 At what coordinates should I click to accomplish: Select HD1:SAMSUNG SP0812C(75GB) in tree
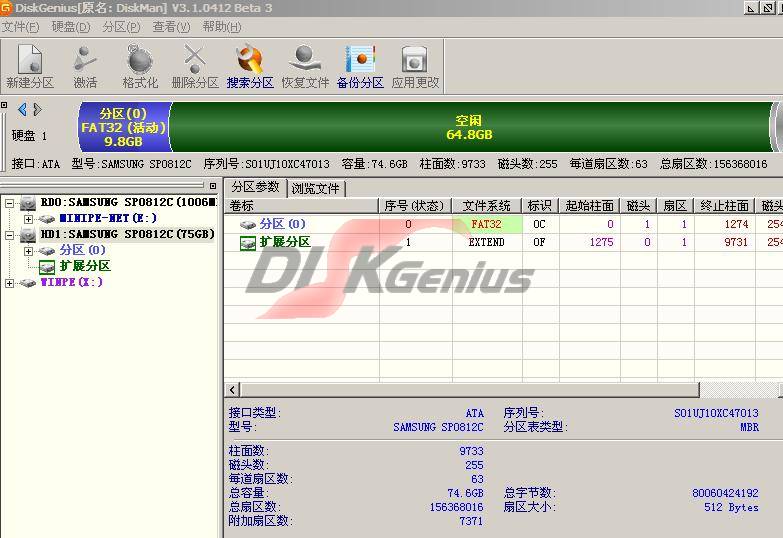[x=127, y=234]
